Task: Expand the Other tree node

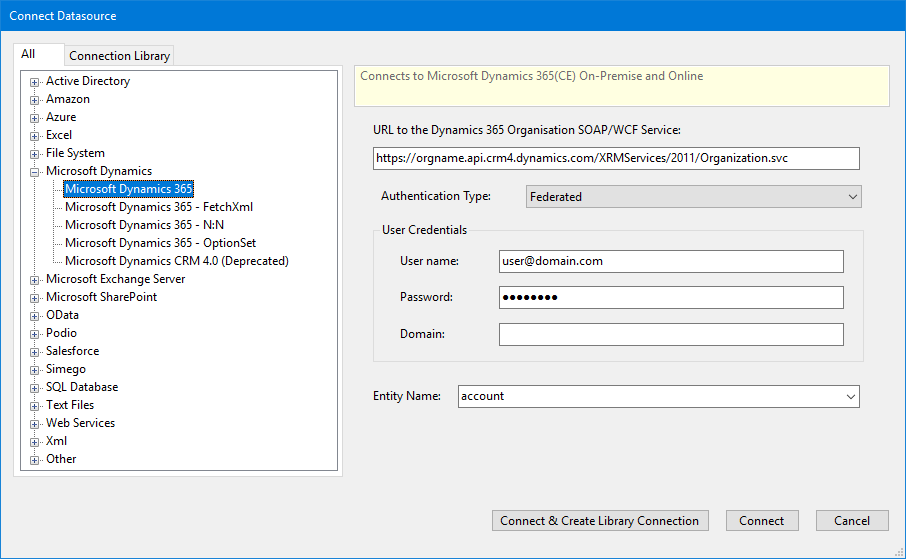Action: click(x=35, y=460)
